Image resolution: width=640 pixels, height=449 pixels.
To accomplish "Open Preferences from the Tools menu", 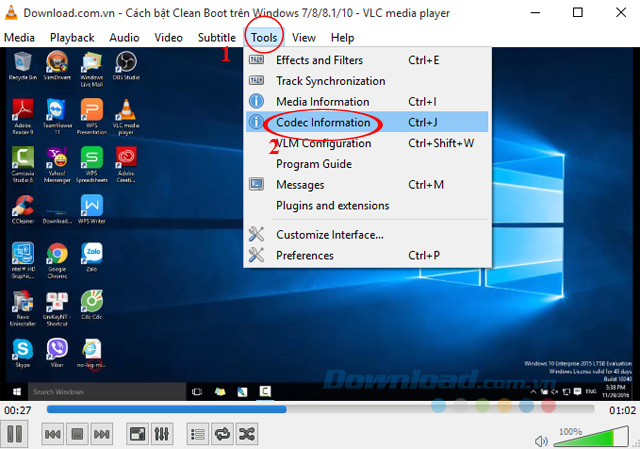I will [x=305, y=255].
